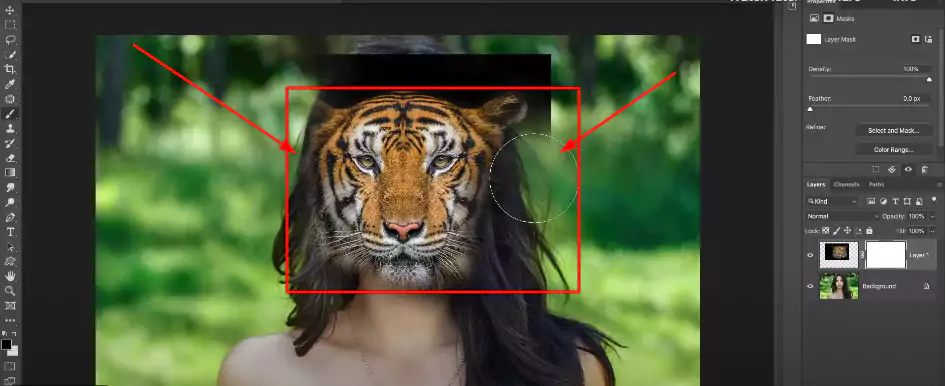Screen dimensions: 946x386
Task: Select the Path Selection tool
Action: 10,247
